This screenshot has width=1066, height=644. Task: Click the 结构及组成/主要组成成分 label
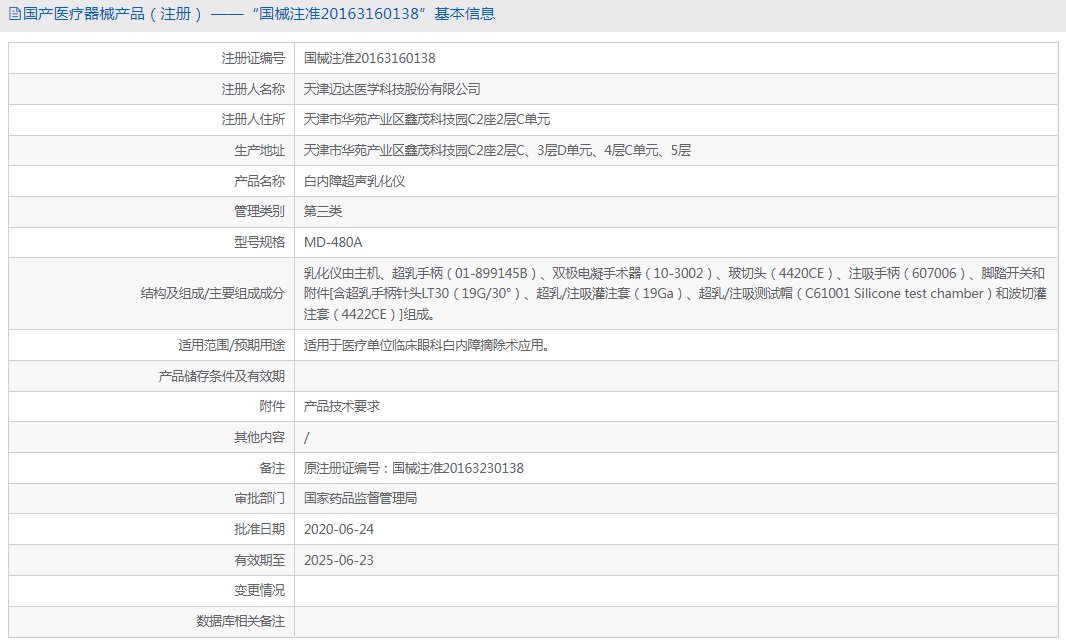pyautogui.click(x=213, y=294)
